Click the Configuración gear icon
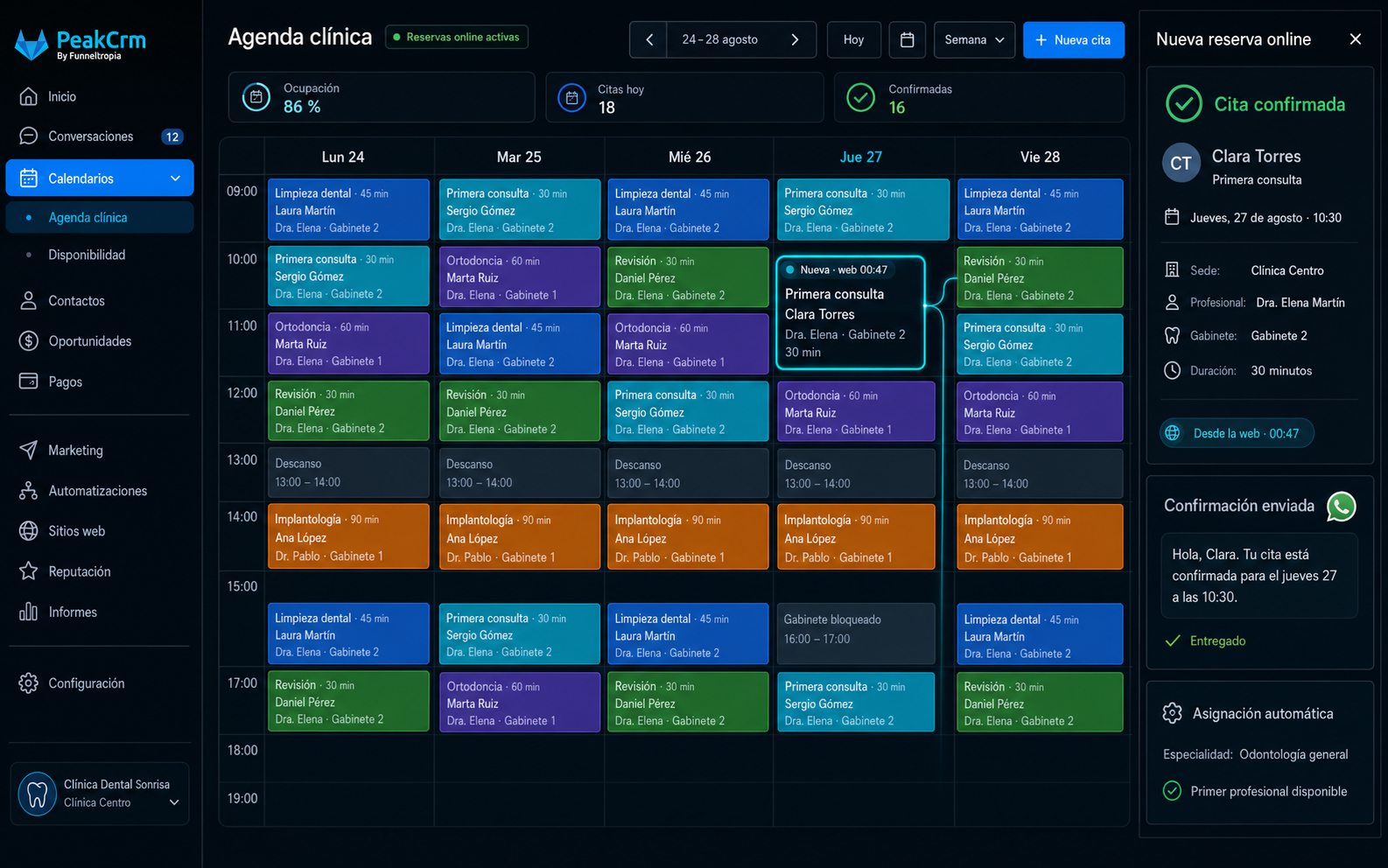Image resolution: width=1388 pixels, height=868 pixels. 29,683
